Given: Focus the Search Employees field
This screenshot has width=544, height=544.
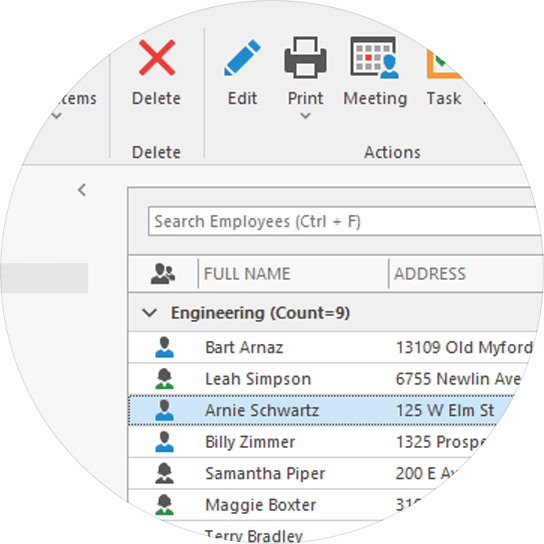Looking at the screenshot, I should (345, 221).
